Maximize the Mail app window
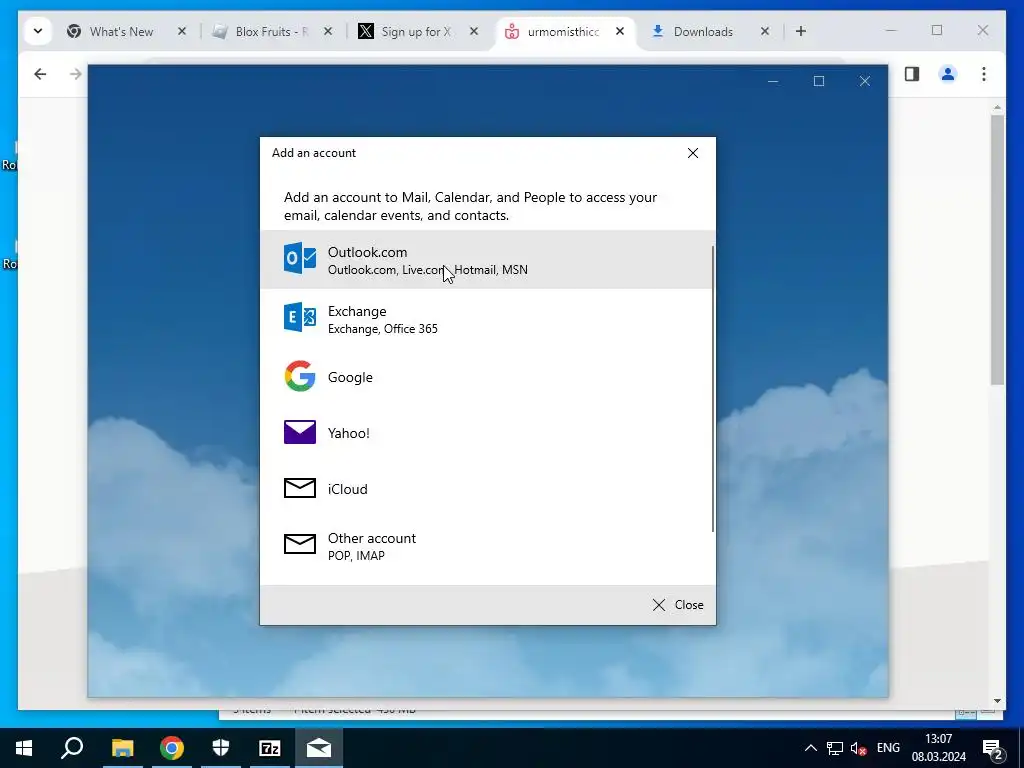The height and width of the screenshot is (768, 1024). (819, 81)
